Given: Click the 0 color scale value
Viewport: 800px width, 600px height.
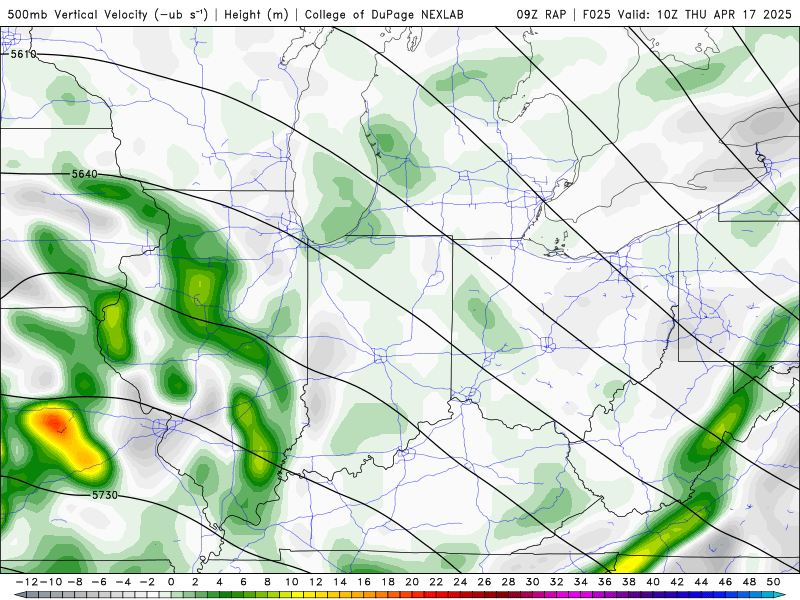Looking at the screenshot, I should [171, 582].
